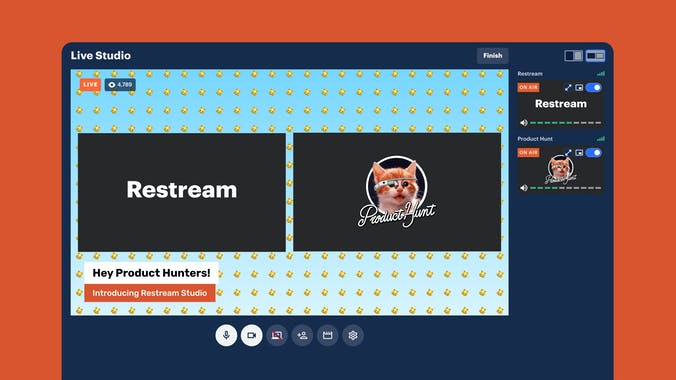Select the left split layout icon
This screenshot has width=676, height=380.
coord(573,56)
